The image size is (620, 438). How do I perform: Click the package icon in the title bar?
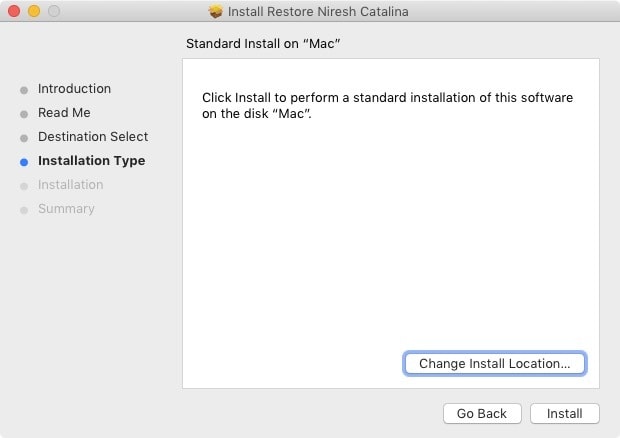point(216,12)
